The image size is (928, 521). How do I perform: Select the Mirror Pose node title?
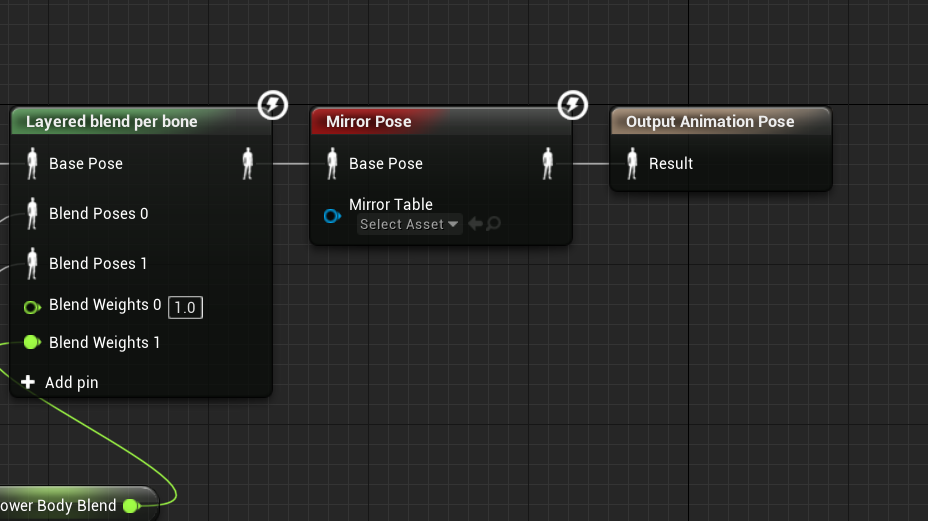(369, 121)
